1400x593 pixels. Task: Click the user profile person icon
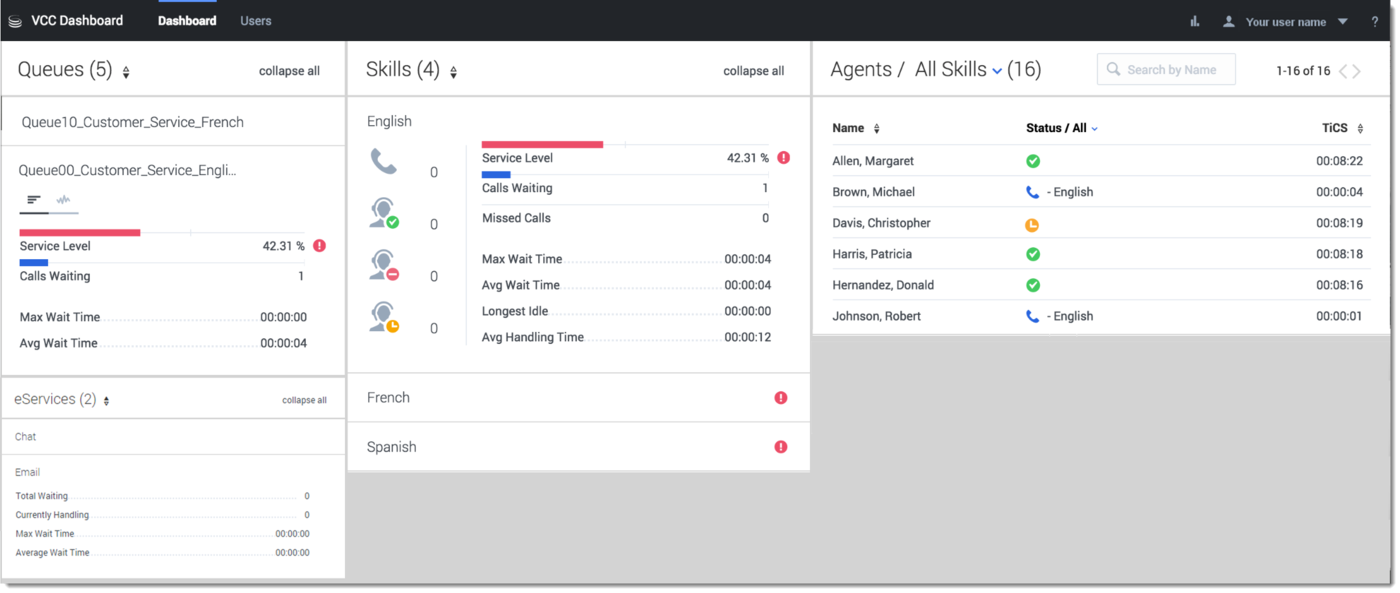[x=1229, y=21]
